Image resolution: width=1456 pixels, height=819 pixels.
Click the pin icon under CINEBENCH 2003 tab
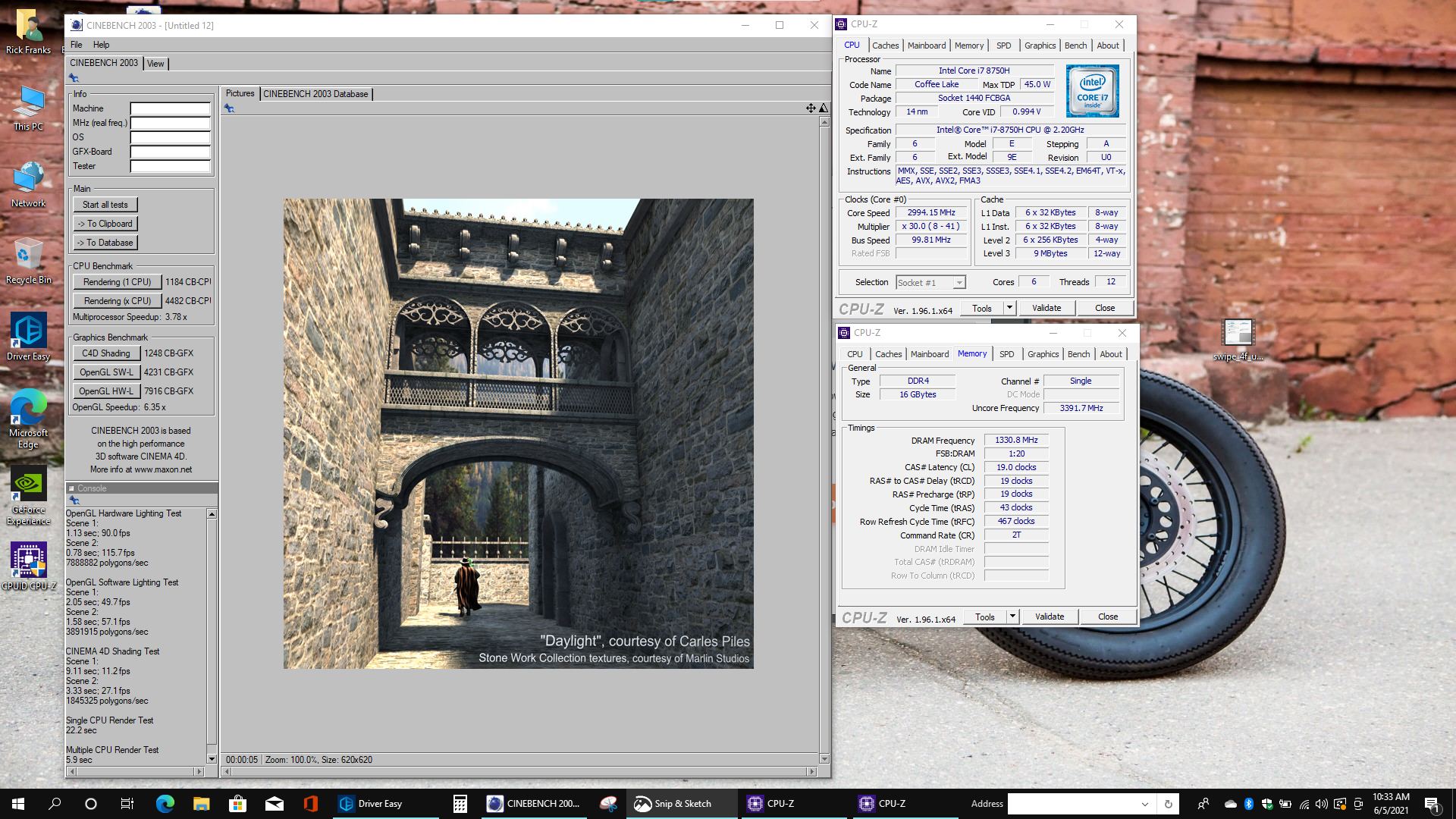(x=74, y=78)
